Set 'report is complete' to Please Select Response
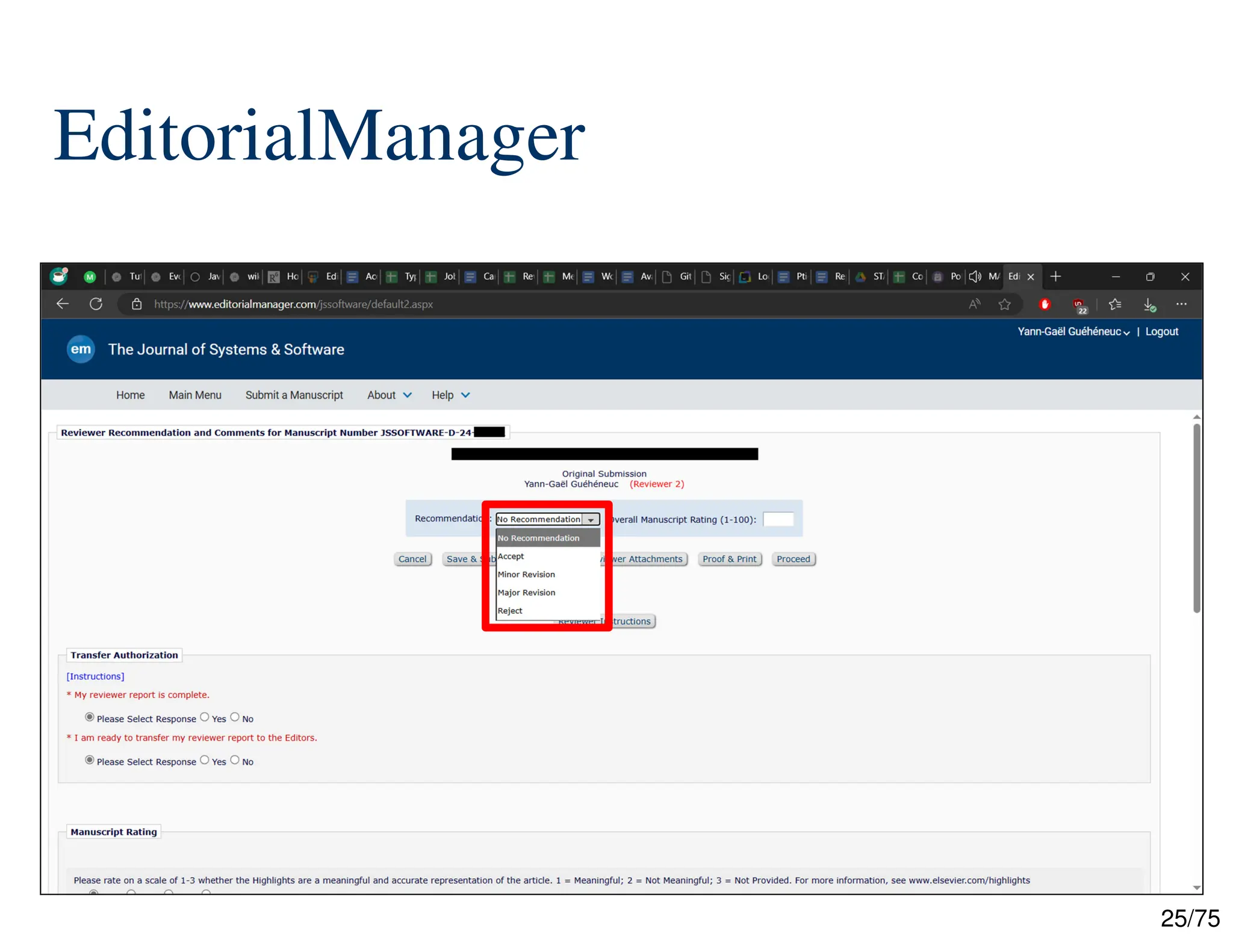Viewport: 1233px width, 952px height. point(90,717)
